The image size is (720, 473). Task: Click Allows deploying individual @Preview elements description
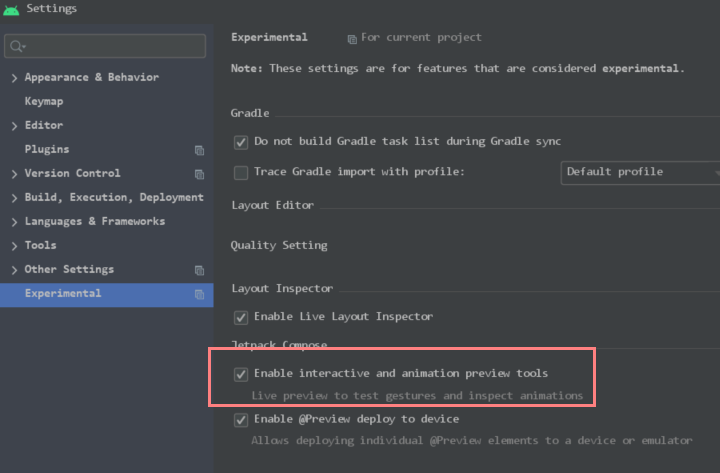(472, 441)
